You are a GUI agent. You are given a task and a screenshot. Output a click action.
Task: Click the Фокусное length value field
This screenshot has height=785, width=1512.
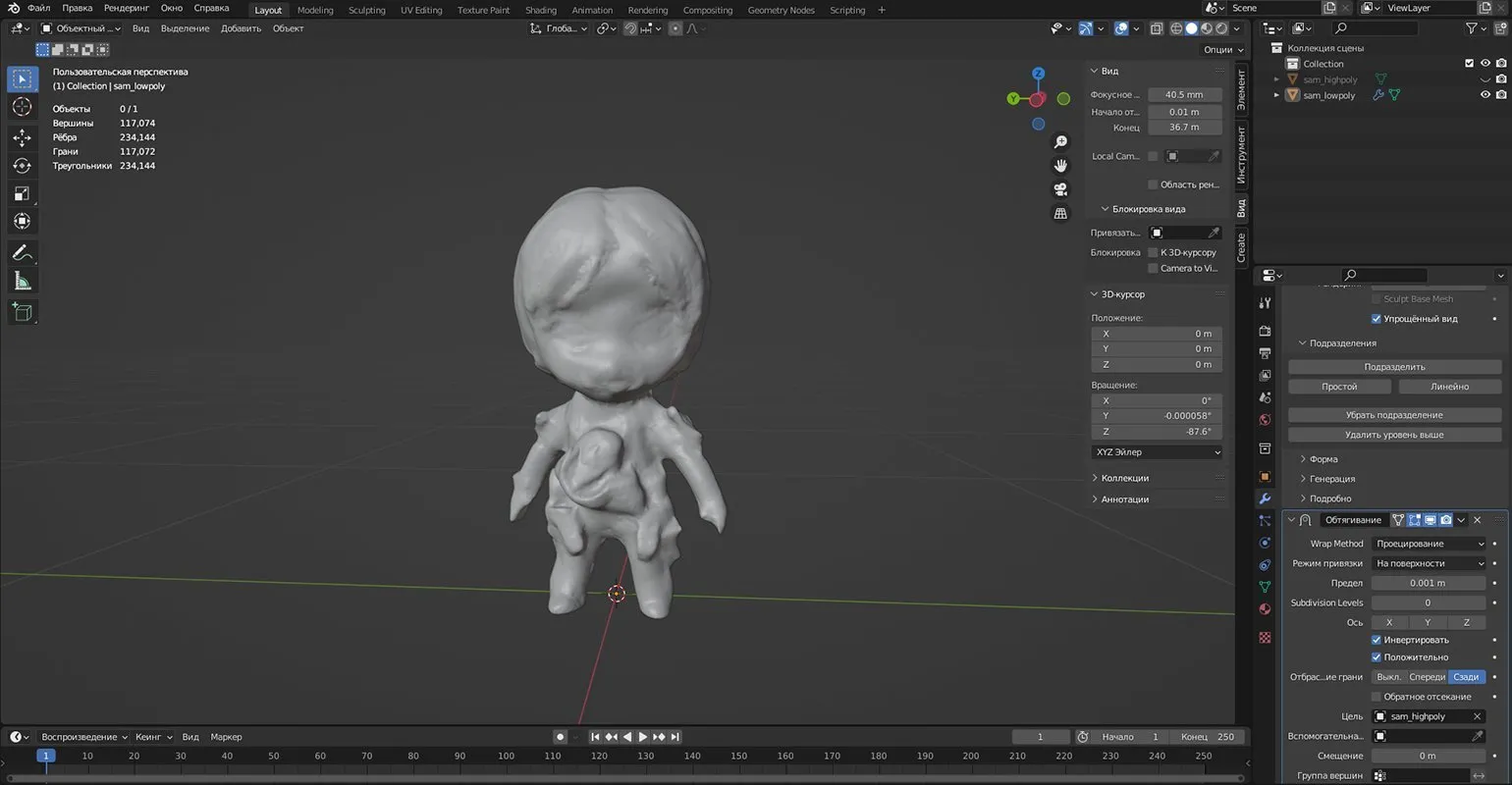click(1184, 95)
